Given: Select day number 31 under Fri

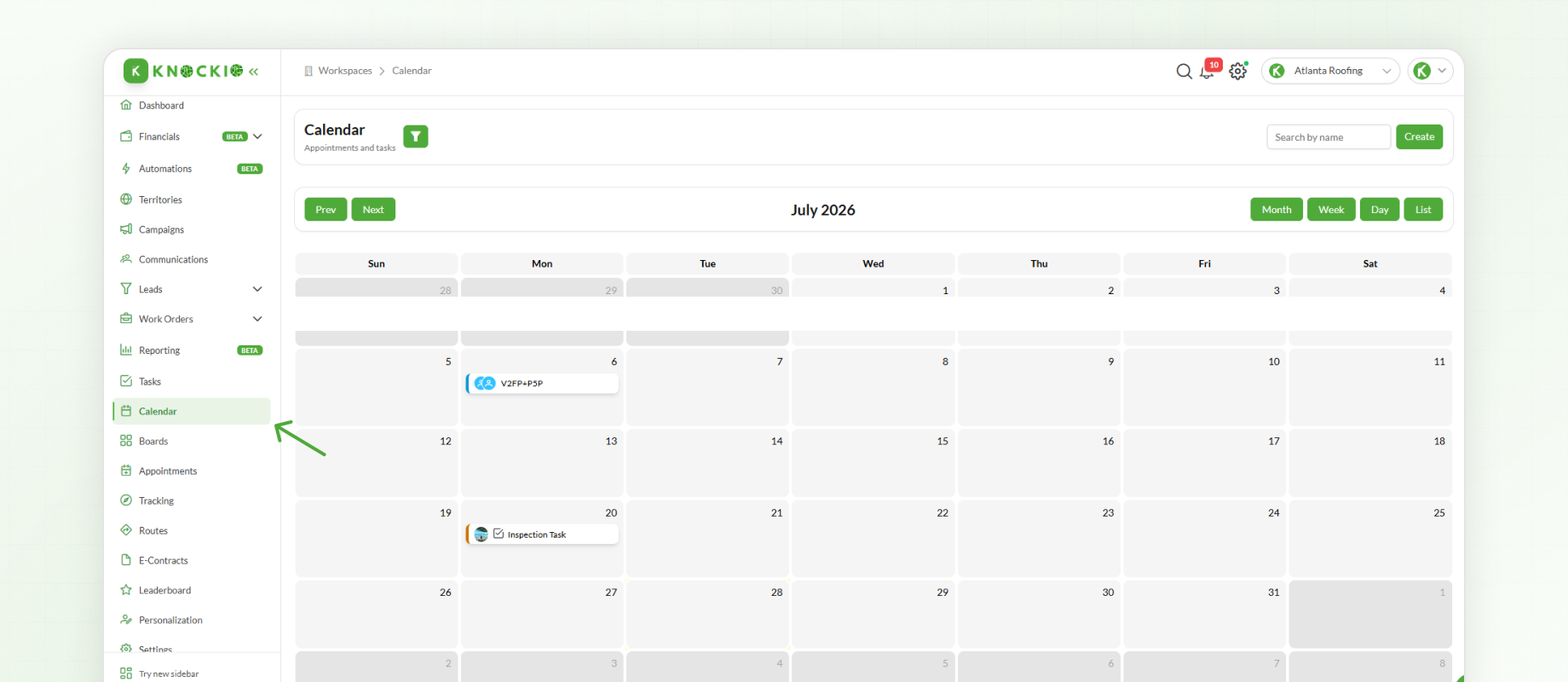Looking at the screenshot, I should [x=1274, y=592].
